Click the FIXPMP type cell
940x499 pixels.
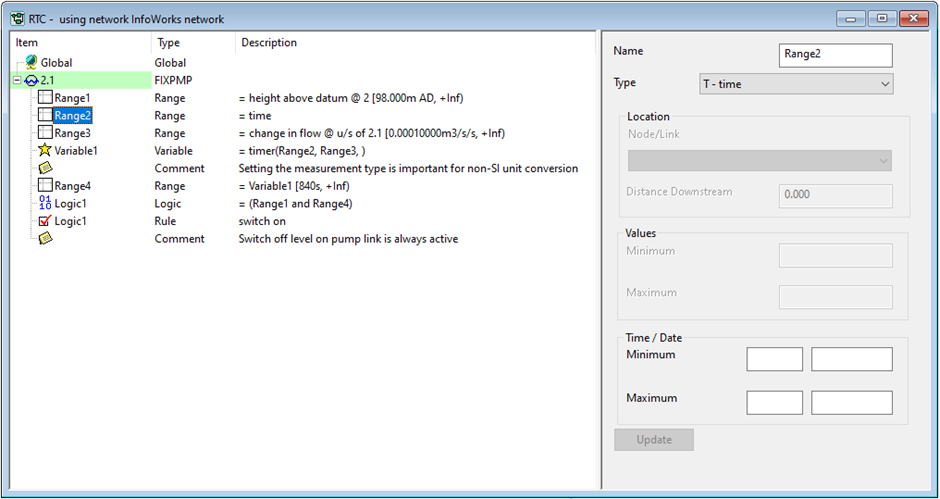[173, 80]
